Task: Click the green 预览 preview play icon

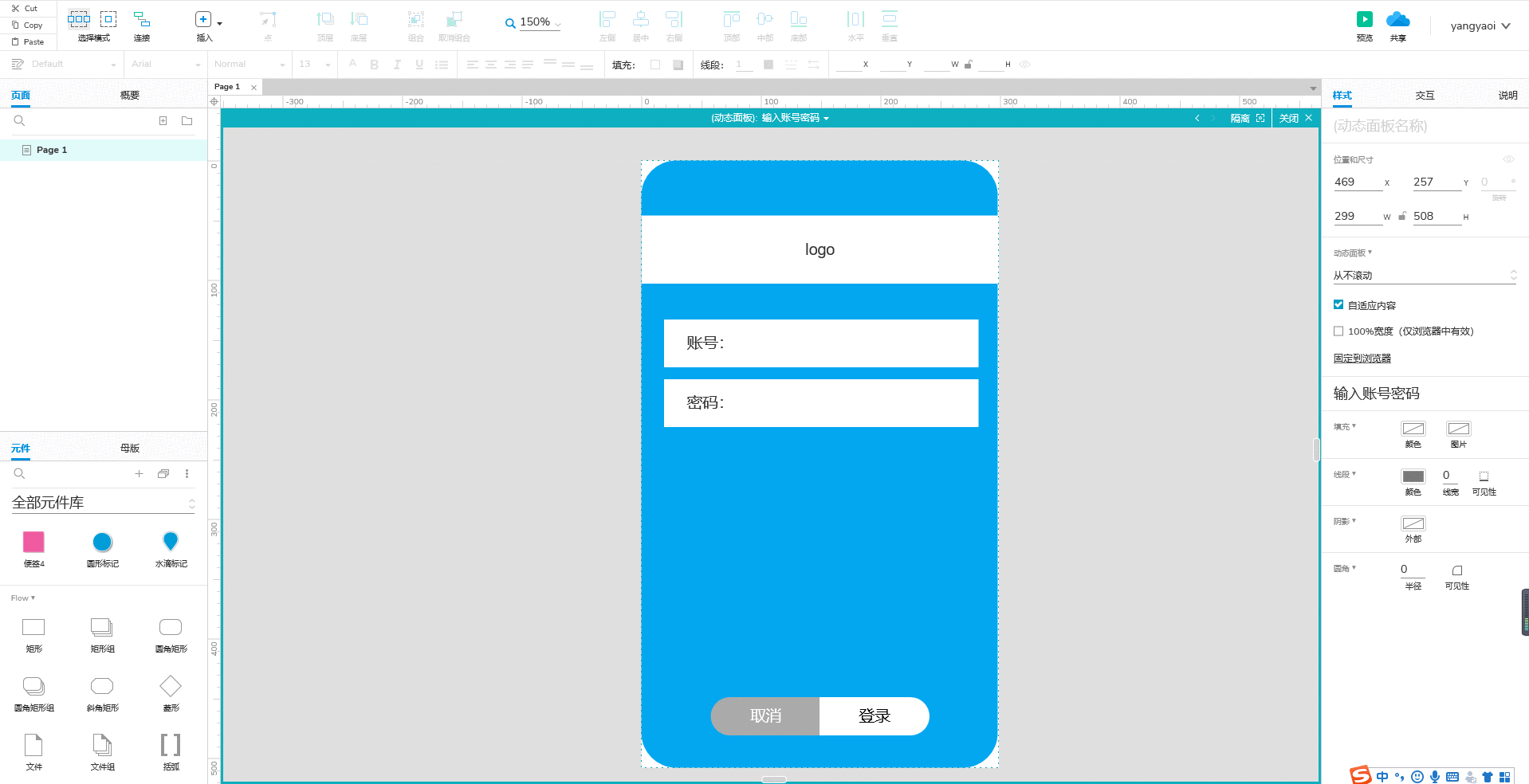Action: click(1365, 18)
